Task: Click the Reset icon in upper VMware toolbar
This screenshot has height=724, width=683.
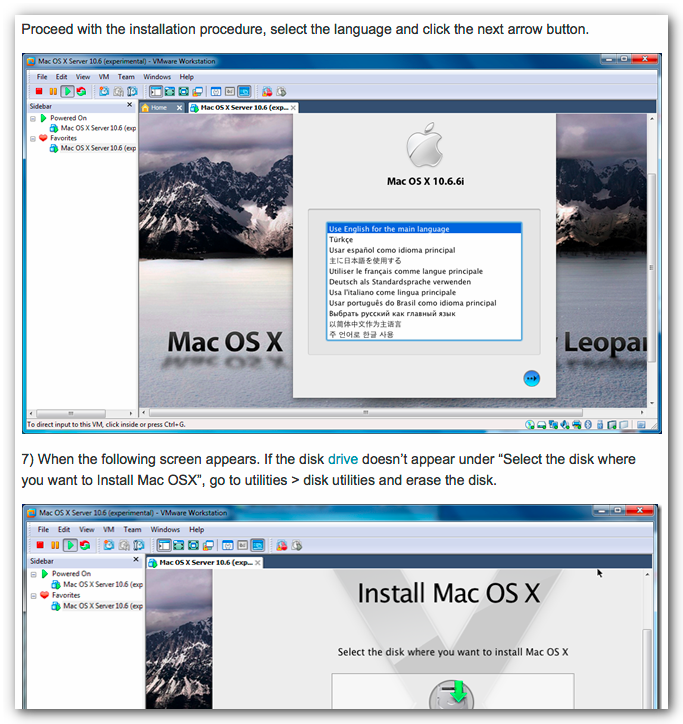Action: click(81, 91)
